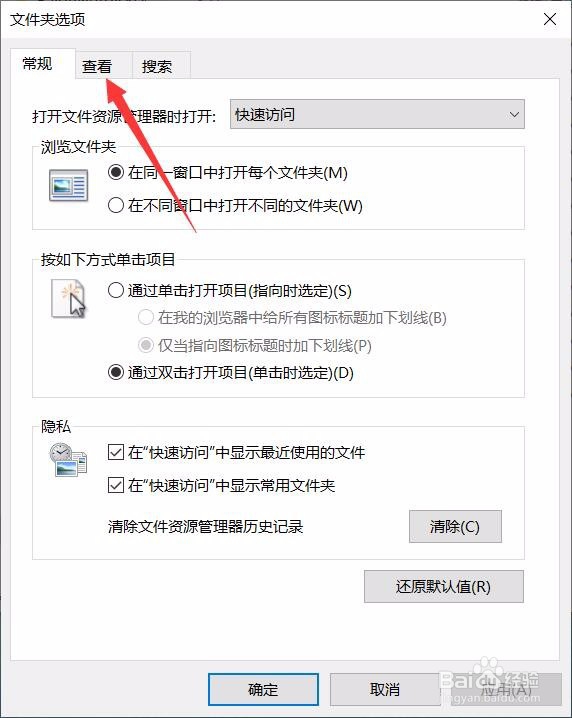The image size is (572, 718).
Task: Open the 打开文件资源管理器时打开 combo box
Action: (377, 114)
